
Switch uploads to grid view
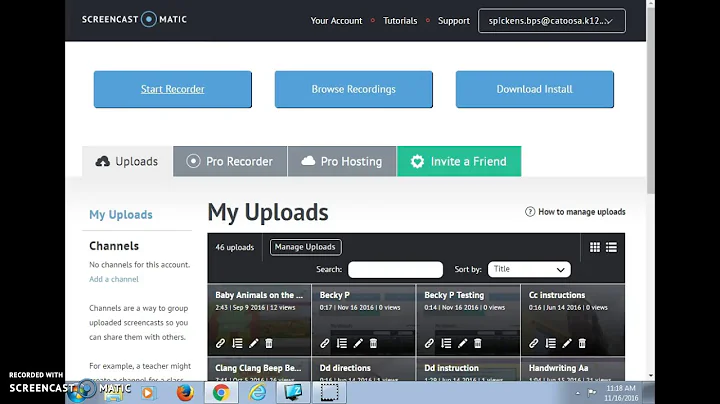click(595, 247)
